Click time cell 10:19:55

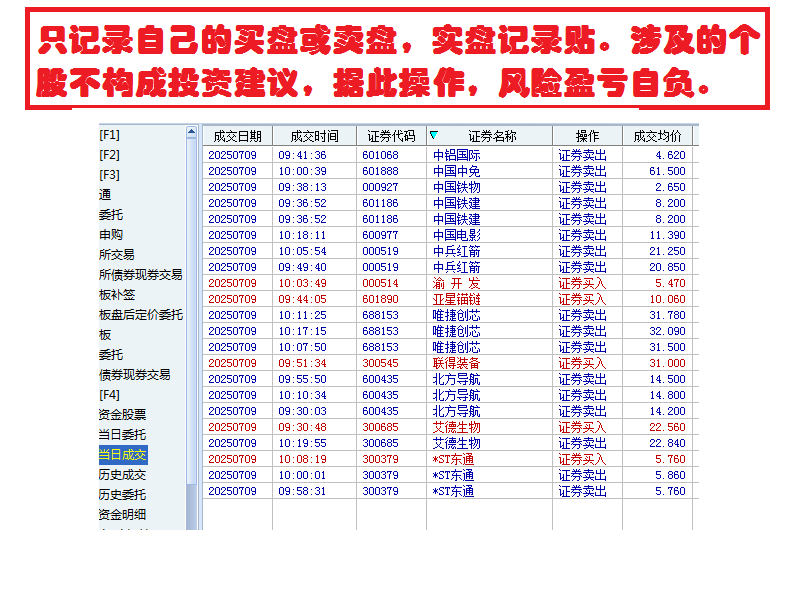pyautogui.click(x=302, y=443)
